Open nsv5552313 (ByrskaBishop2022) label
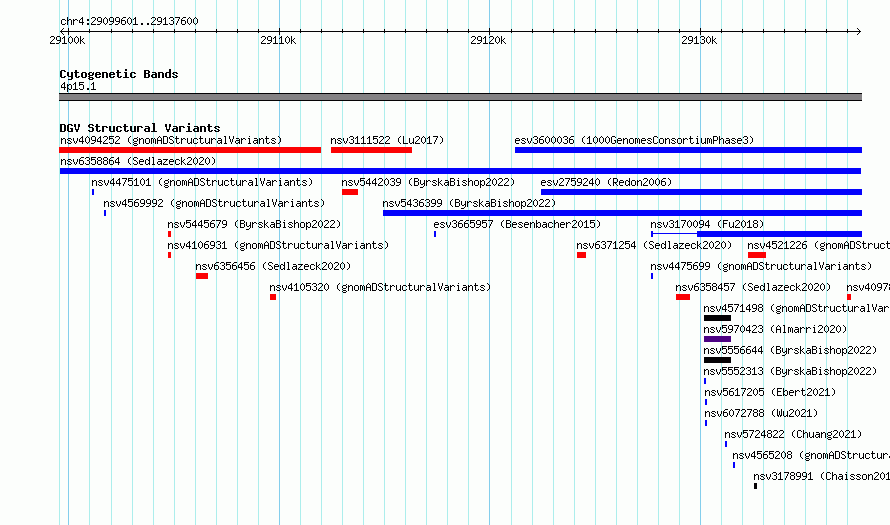 point(790,371)
